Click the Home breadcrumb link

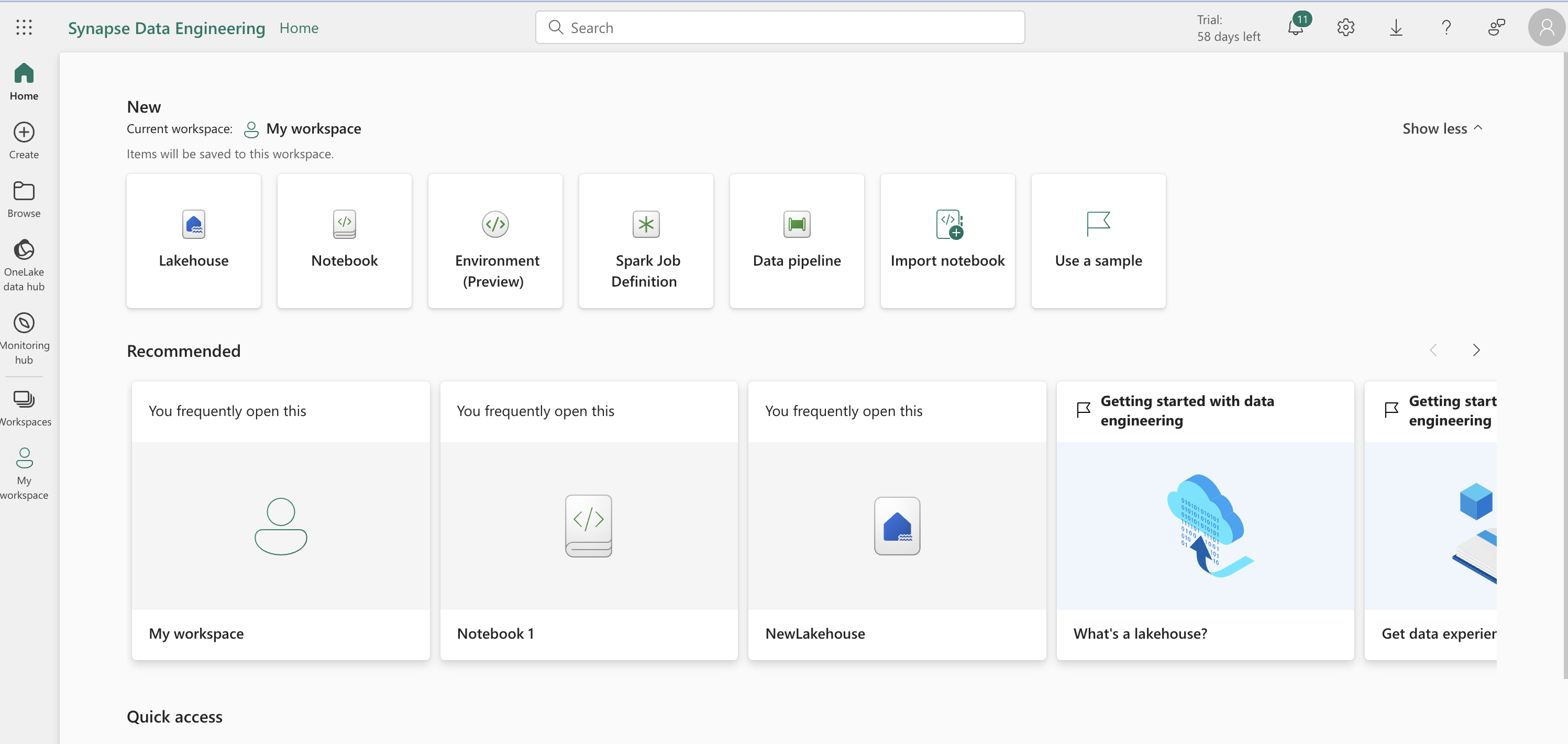299,28
